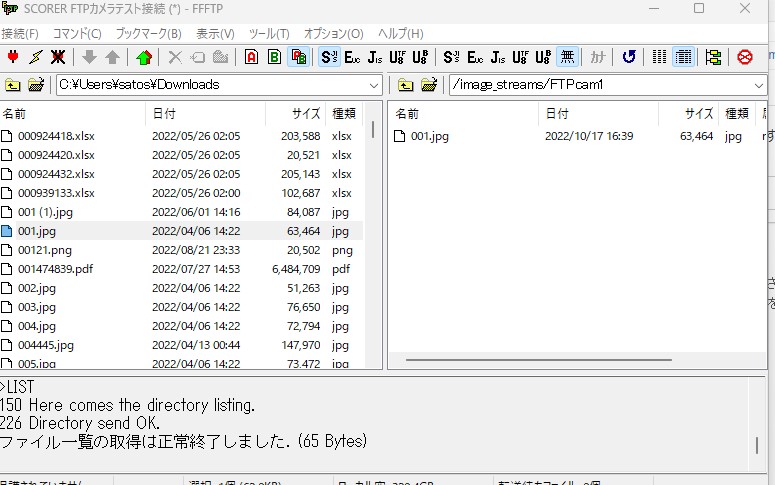Click the green Mirror Upload arrow icon
Screen dimensions: 775x485
pos(145,57)
